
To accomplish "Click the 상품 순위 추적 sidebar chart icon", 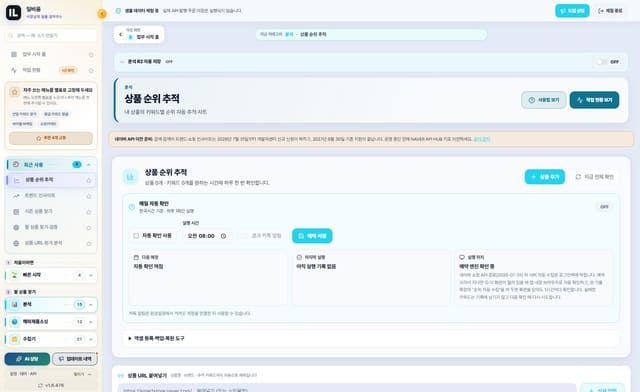I will point(16,180).
